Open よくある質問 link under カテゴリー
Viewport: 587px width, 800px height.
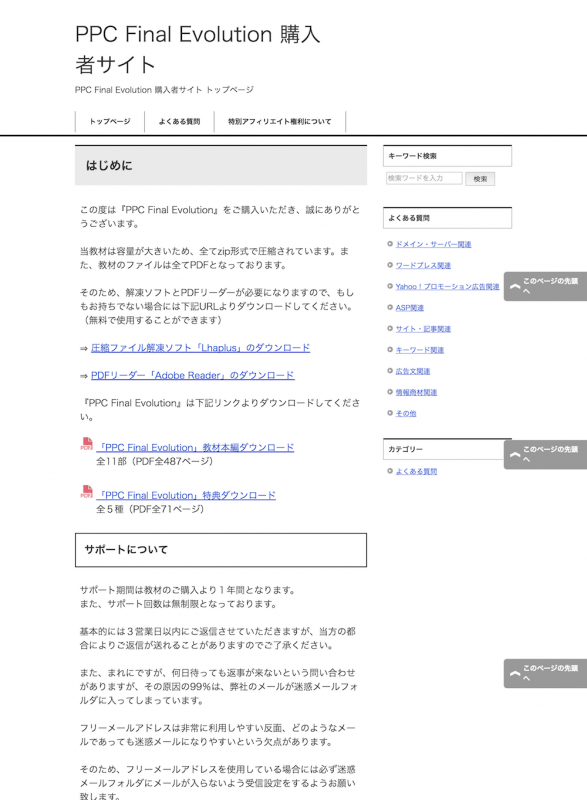tap(416, 471)
